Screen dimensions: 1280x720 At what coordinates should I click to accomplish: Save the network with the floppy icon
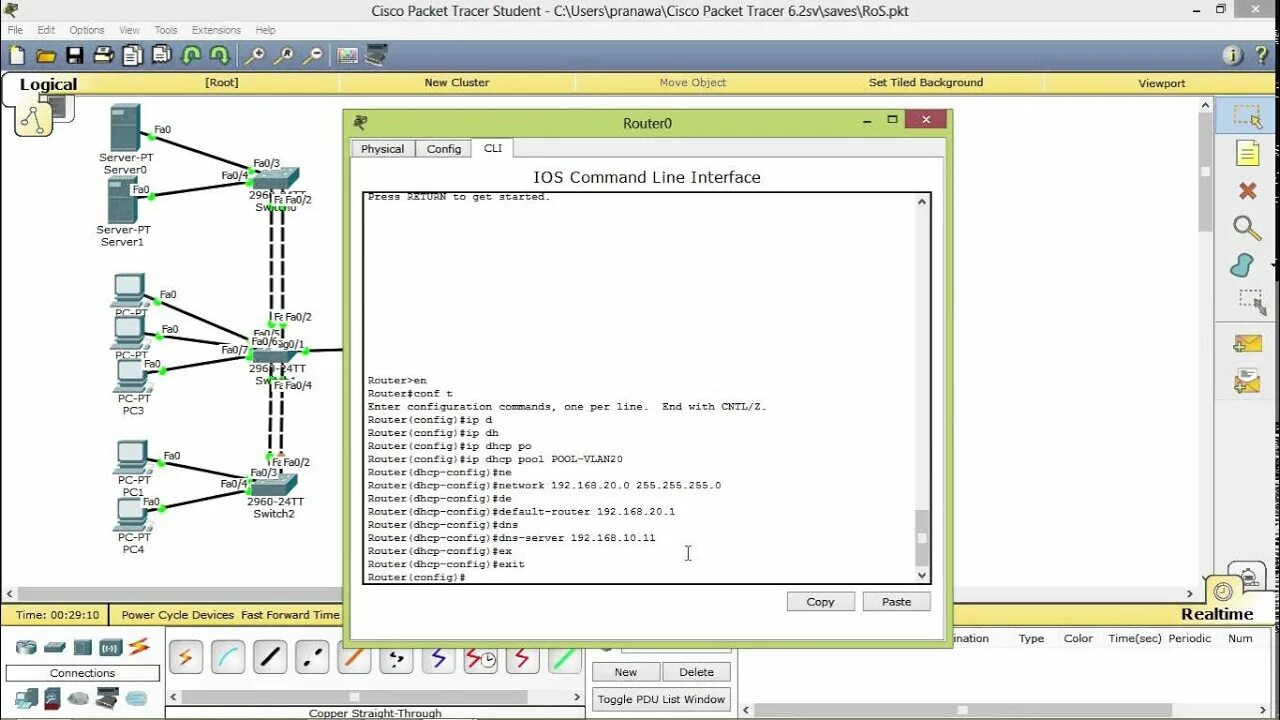[75, 55]
